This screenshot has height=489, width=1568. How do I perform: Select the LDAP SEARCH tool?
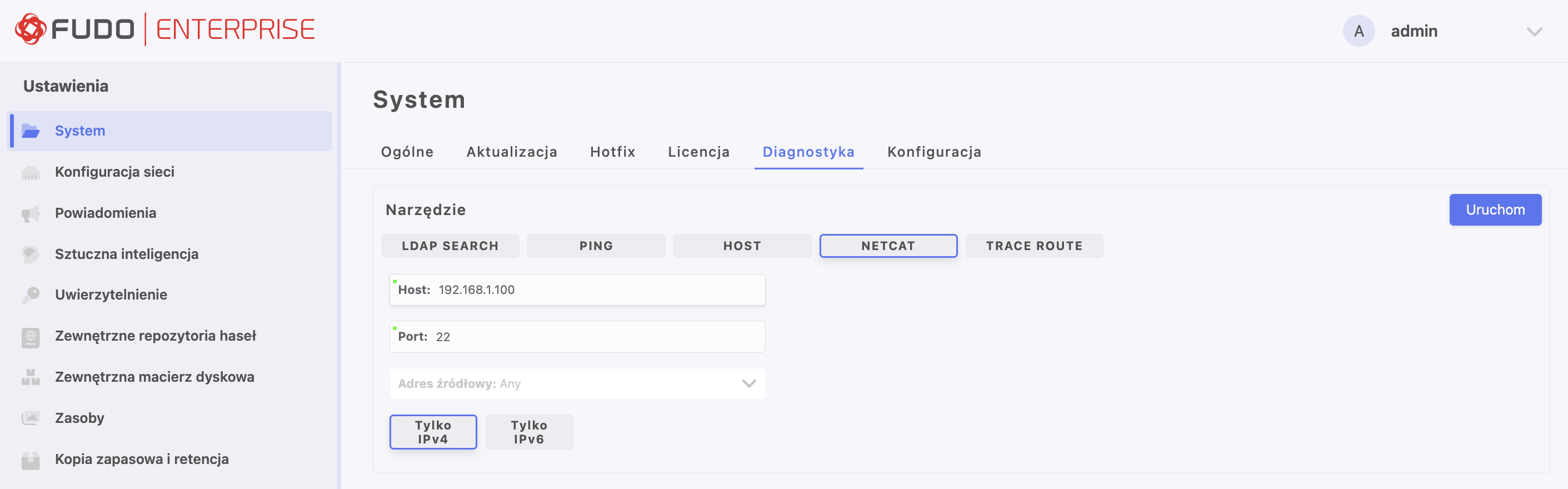tap(450, 246)
